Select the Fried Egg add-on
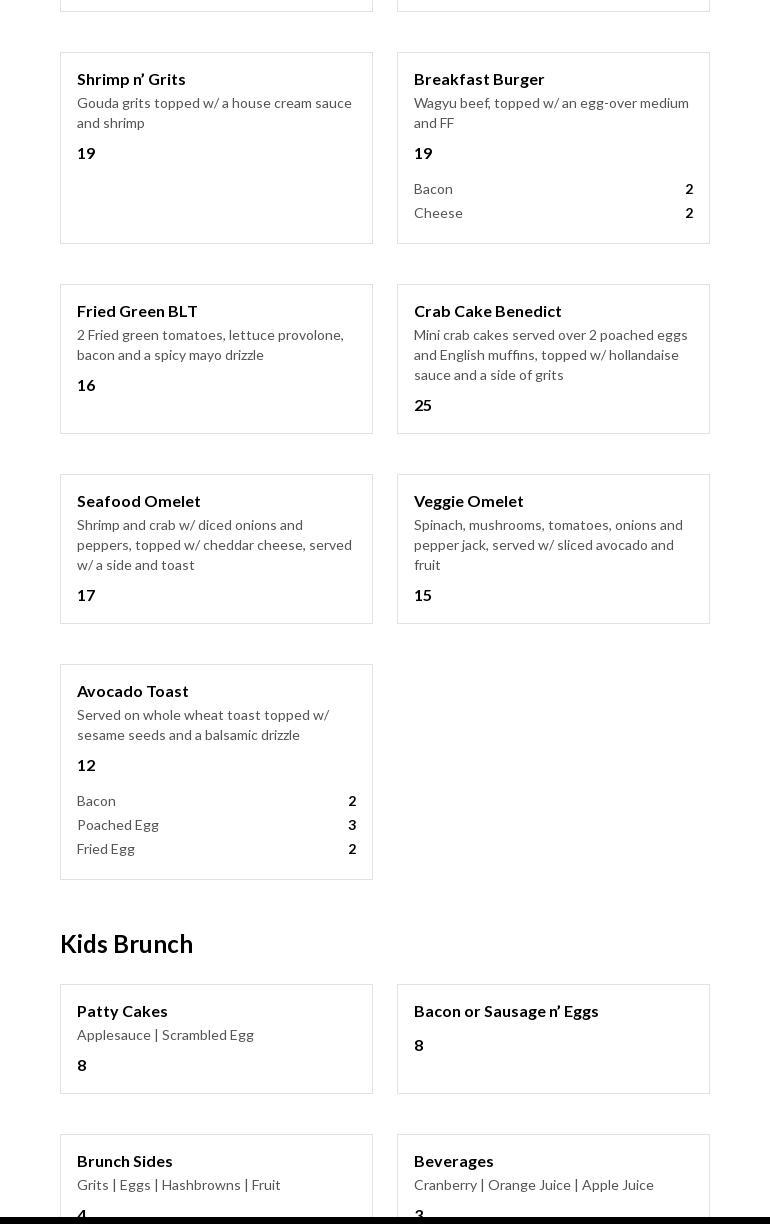Screen dimensions: 770x1224 pos(106,849)
